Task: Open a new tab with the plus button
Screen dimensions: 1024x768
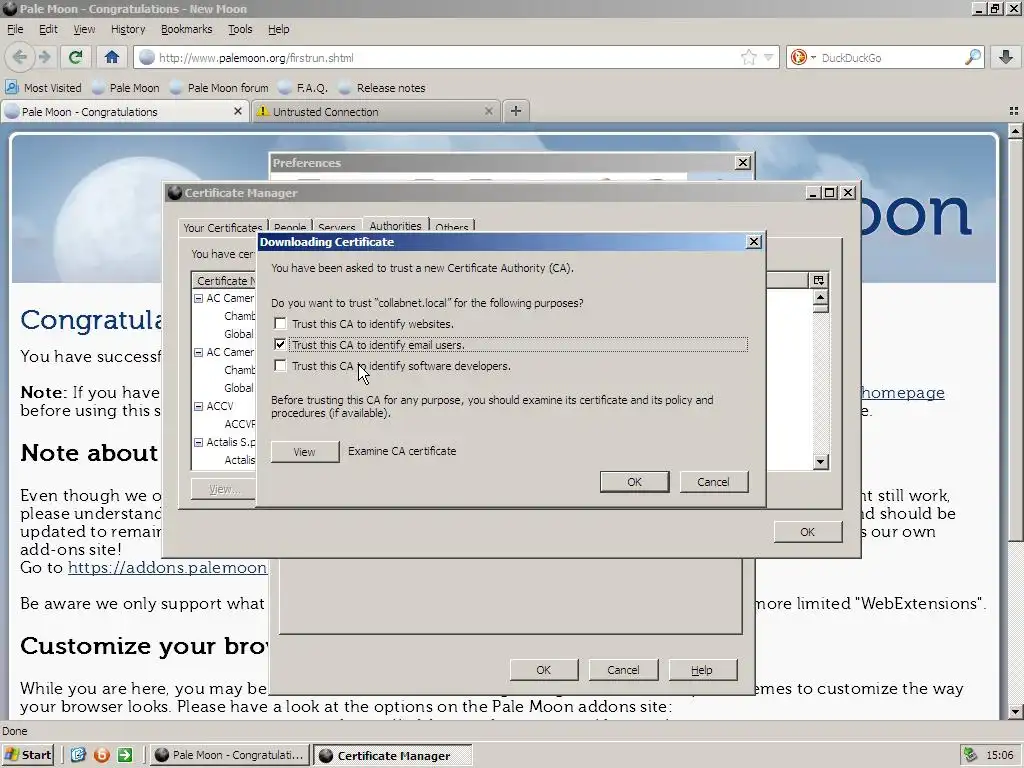Action: tap(516, 111)
